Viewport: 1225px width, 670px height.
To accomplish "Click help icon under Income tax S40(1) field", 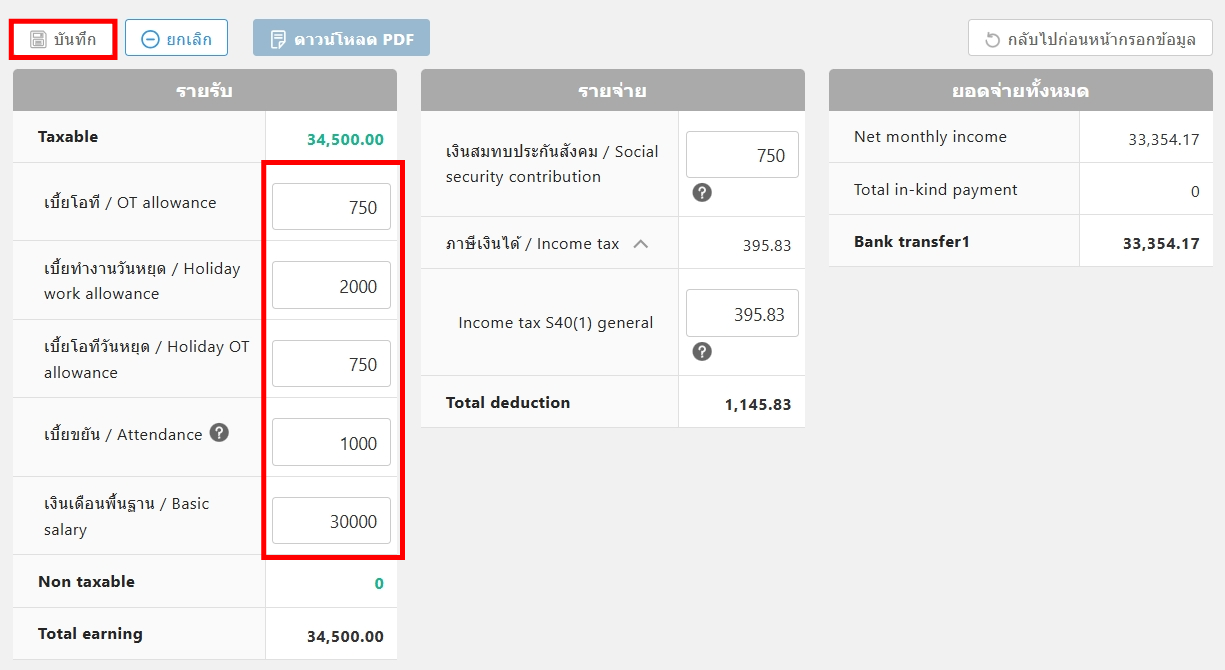I will tap(702, 351).
